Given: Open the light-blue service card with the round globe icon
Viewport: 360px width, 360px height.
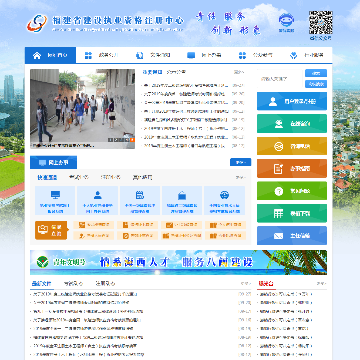Looking at the screenshot, I should pos(224,201).
